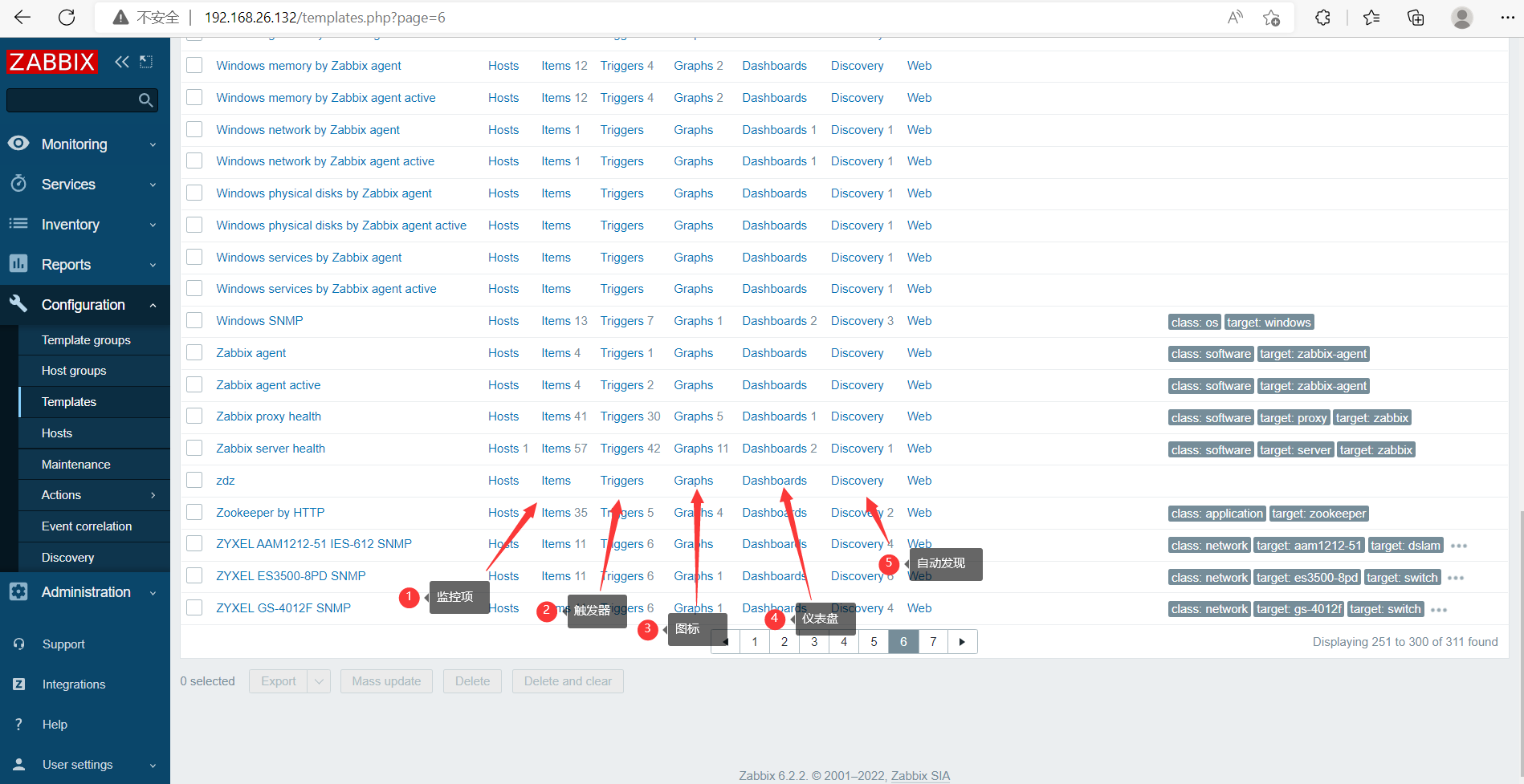Click the User settings person icon
The width and height of the screenshot is (1524, 784).
[18, 764]
